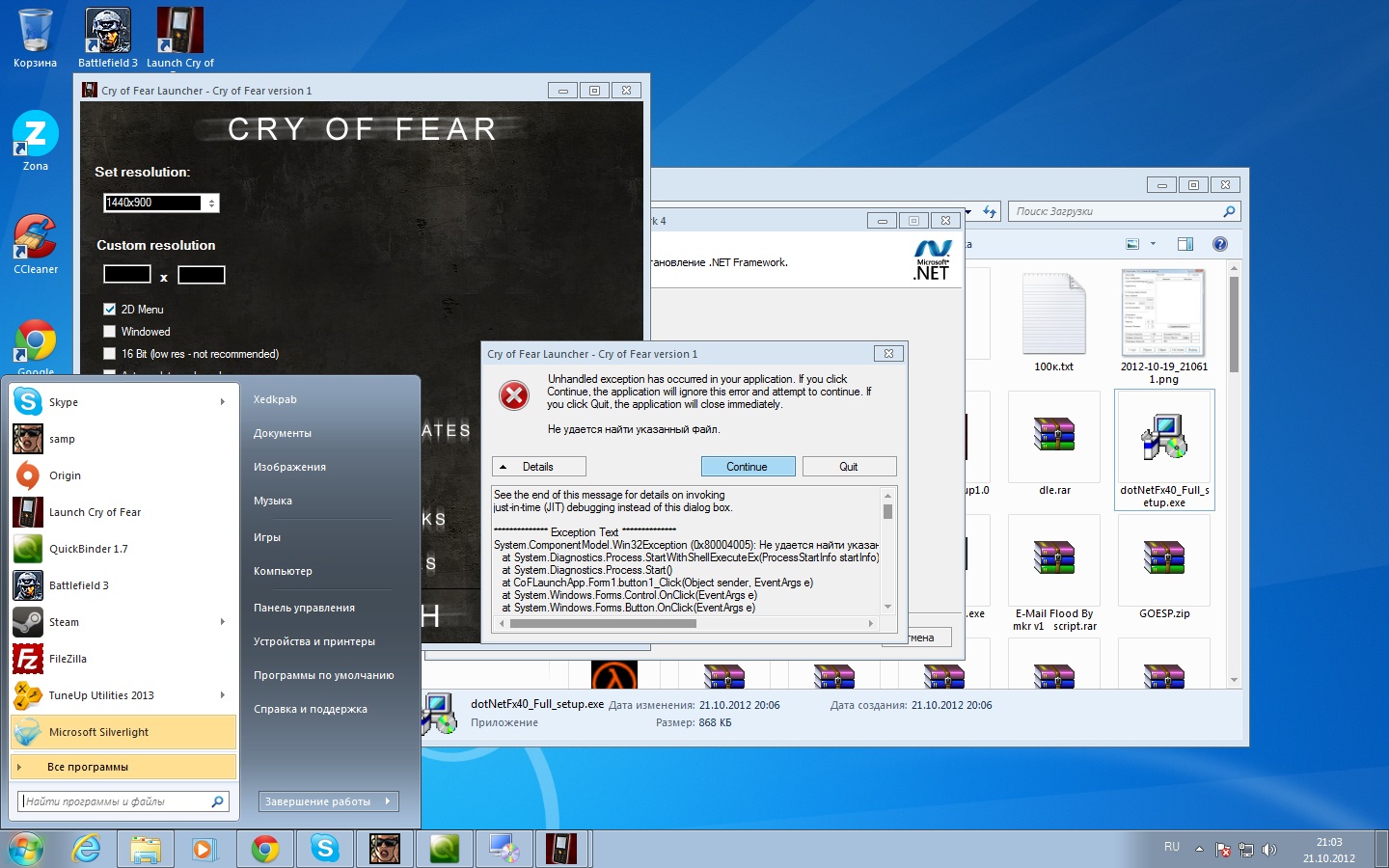
Task: Click the custom resolution width field
Action: click(x=127, y=274)
